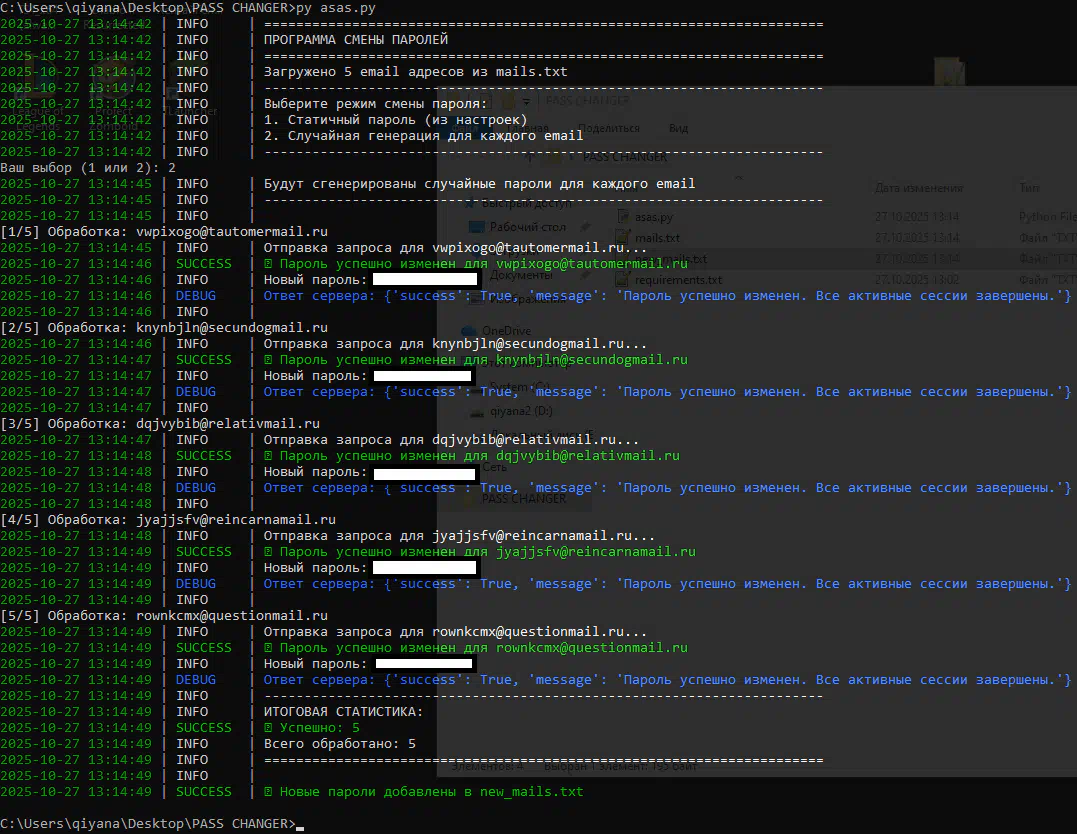Sort files by Дата изменения column
The height and width of the screenshot is (834, 1077).
(x=918, y=188)
